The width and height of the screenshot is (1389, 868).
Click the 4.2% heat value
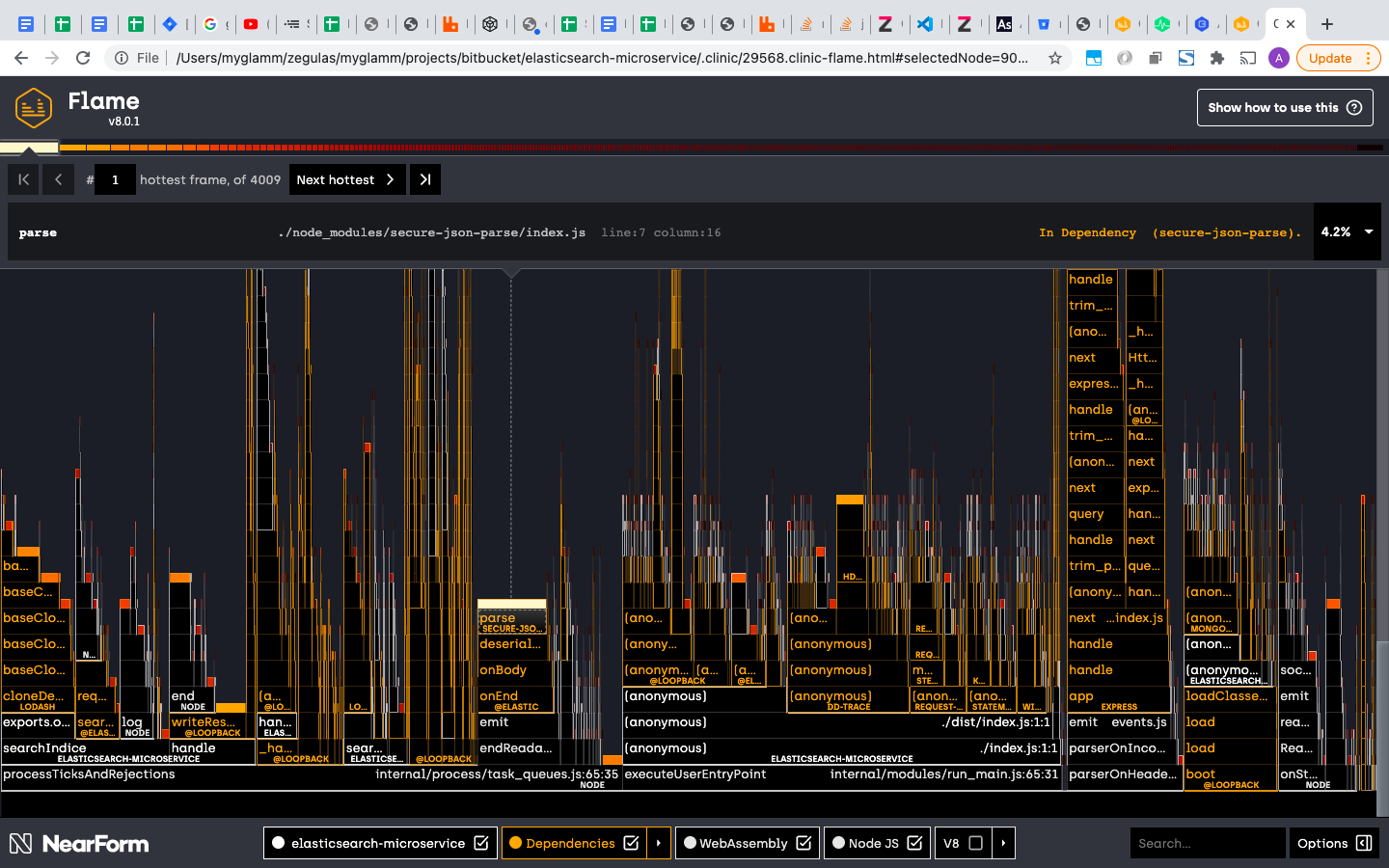tap(1335, 231)
